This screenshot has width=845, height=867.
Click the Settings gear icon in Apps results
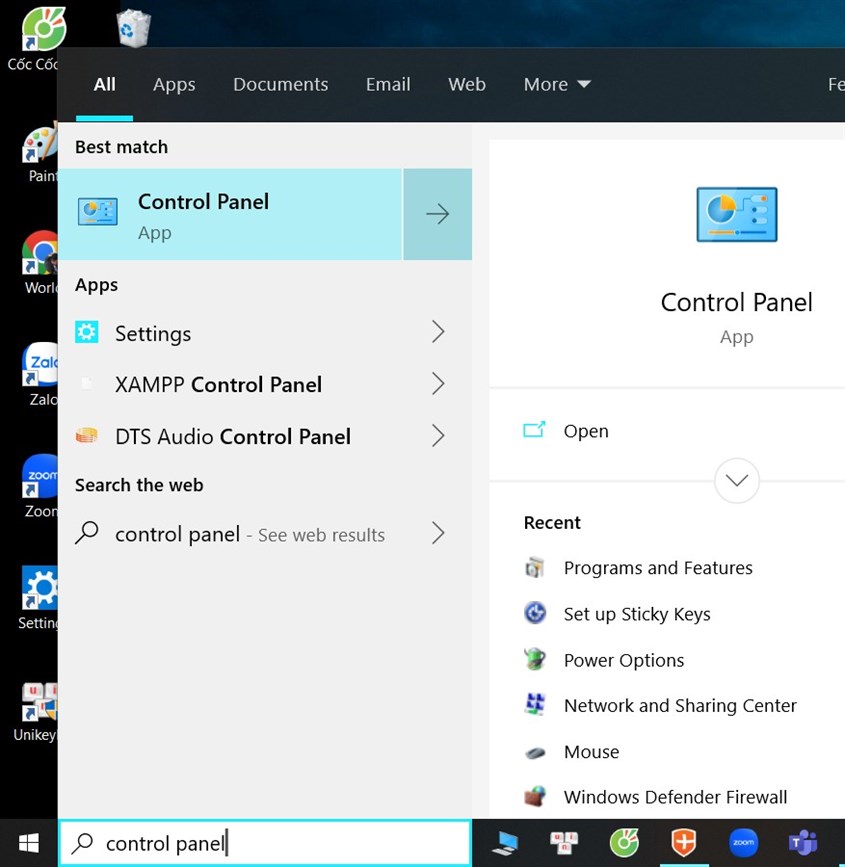(87, 332)
